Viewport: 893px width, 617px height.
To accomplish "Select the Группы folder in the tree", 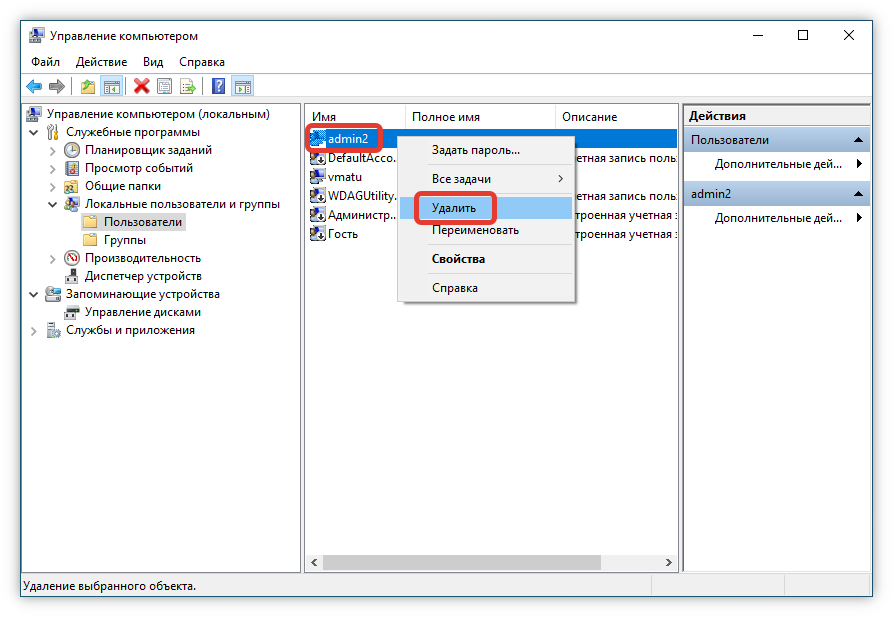I will (x=124, y=240).
